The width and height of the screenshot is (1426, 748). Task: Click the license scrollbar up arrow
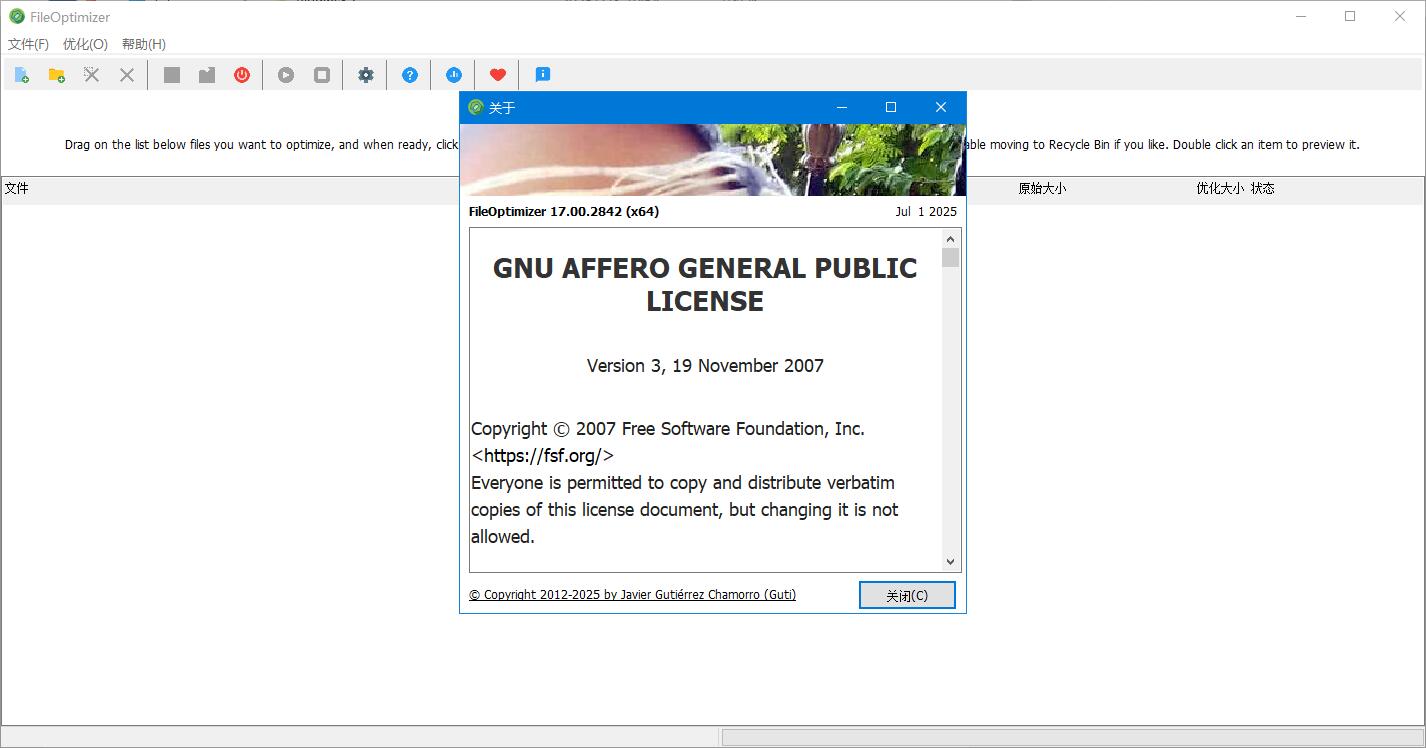coord(950,239)
